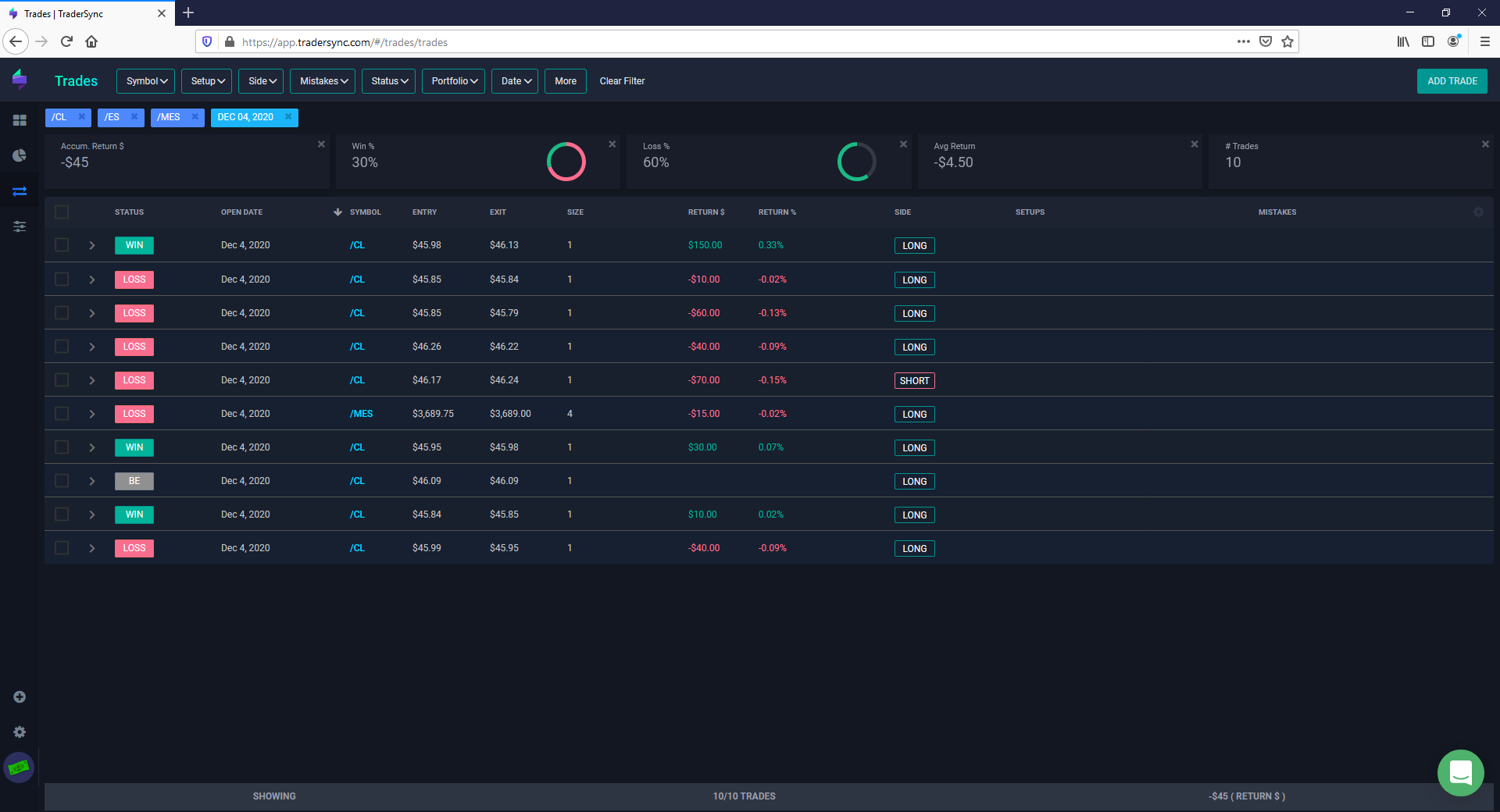Viewport: 1500px width, 812px height.
Task: Open the Portfolio filter dropdown
Action: (x=454, y=81)
